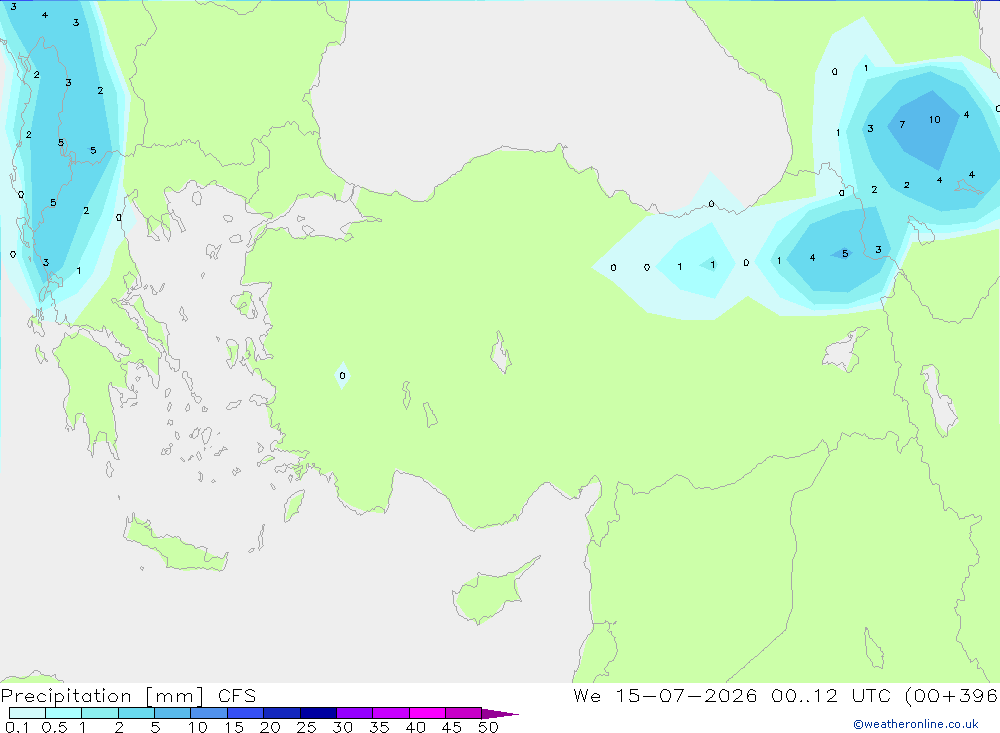Pick the 10–15 mm blue legend swatch

click(209, 713)
